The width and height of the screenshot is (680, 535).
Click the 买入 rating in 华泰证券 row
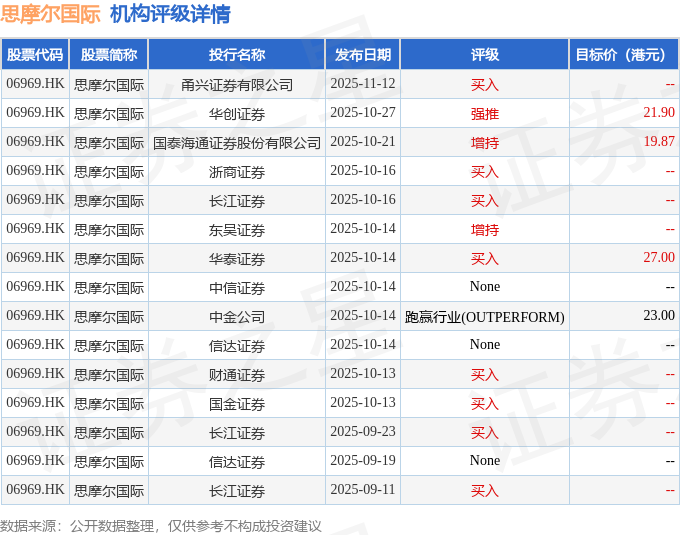pos(485,259)
